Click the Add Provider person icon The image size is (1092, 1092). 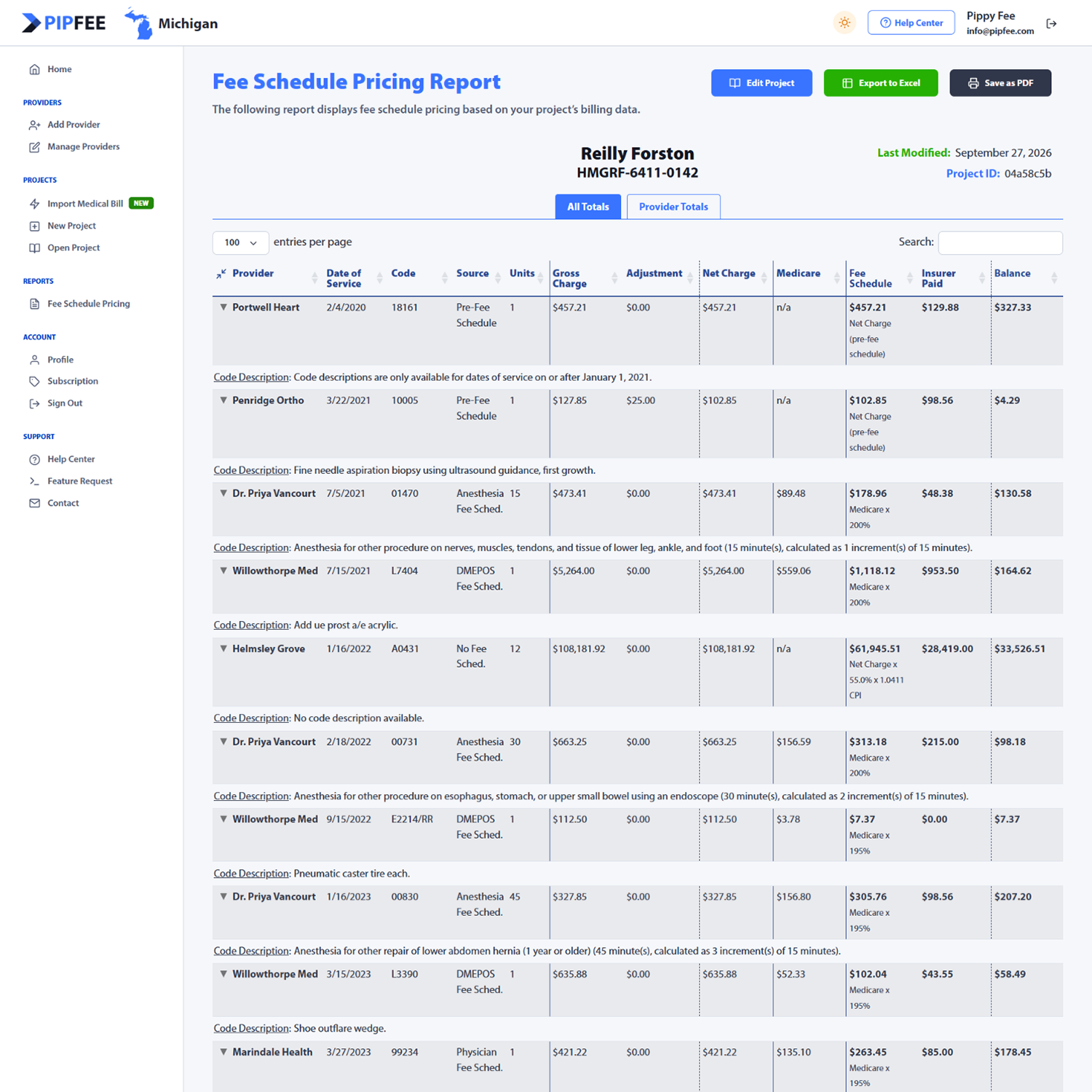pos(34,124)
